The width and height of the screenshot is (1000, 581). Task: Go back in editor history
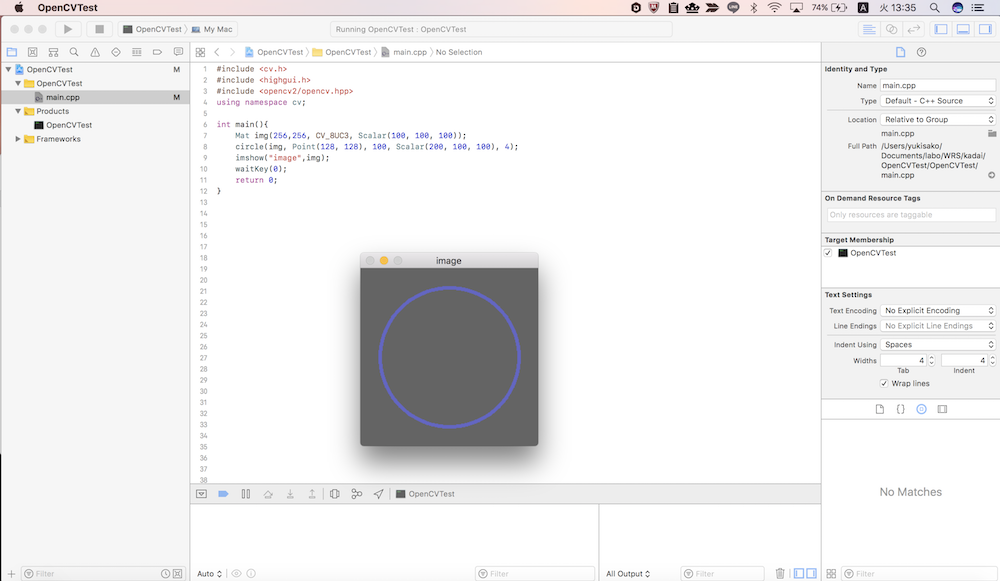tap(217, 52)
